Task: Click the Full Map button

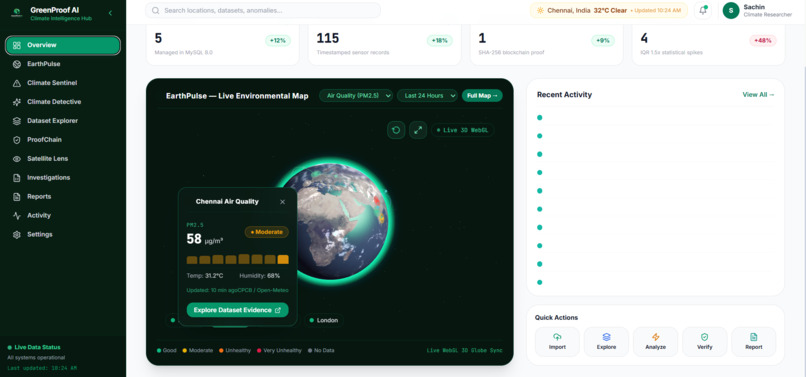Action: point(482,96)
